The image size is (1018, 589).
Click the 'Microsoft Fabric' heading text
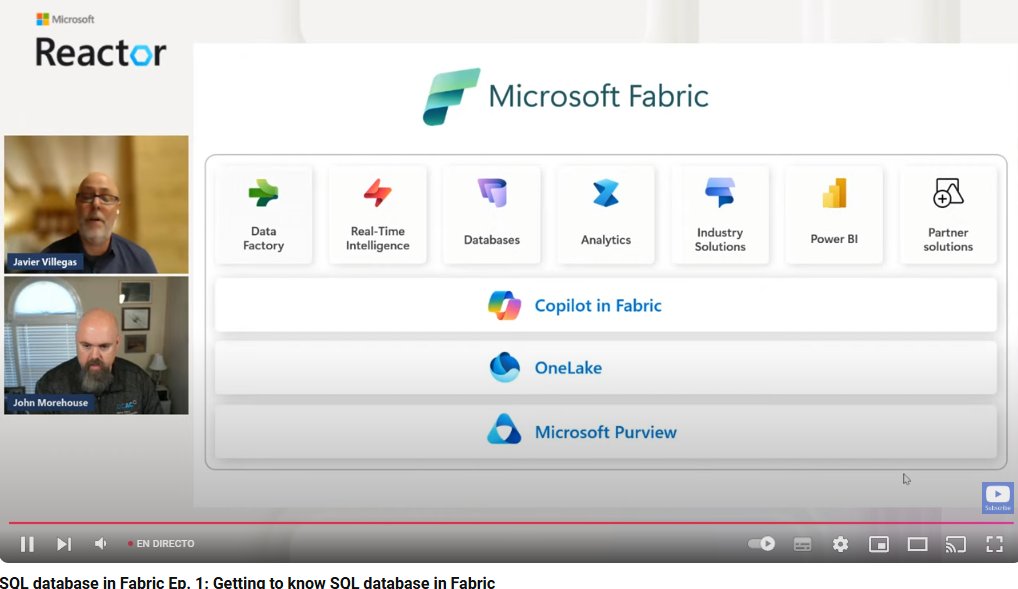[598, 96]
